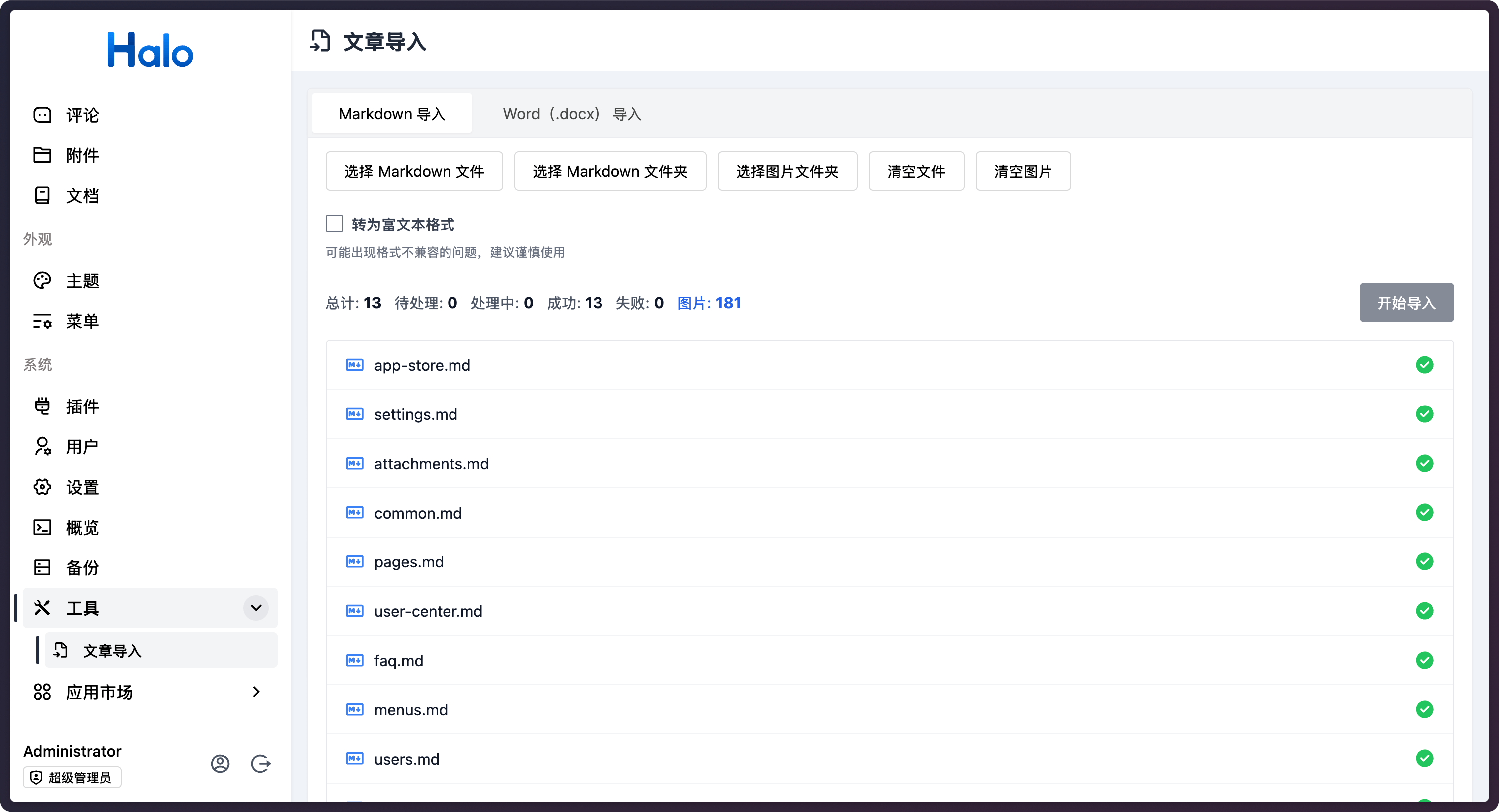Select the Markdown 导入 tab

tap(392, 114)
